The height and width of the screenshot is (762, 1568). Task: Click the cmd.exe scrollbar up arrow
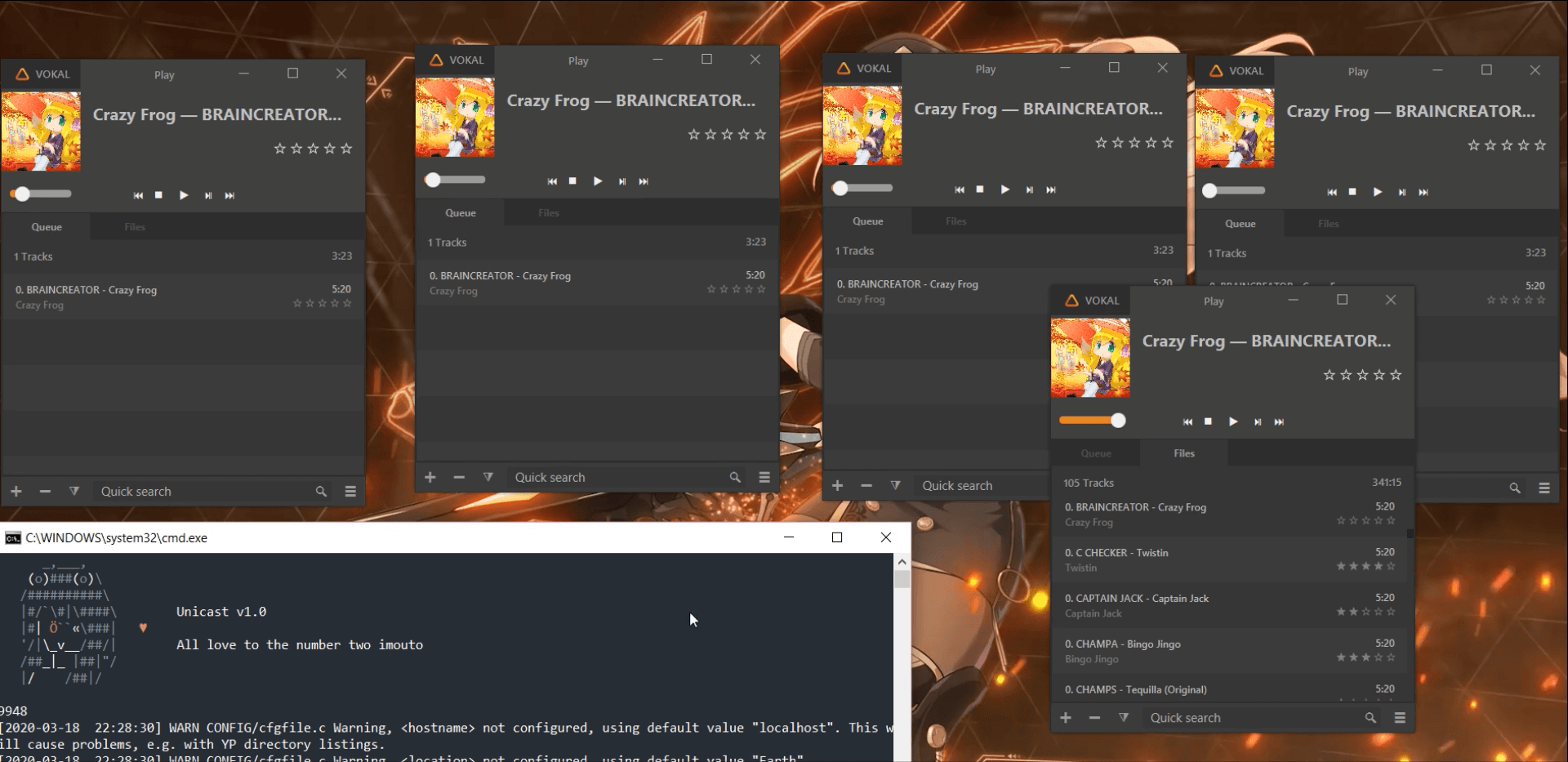pos(902,562)
